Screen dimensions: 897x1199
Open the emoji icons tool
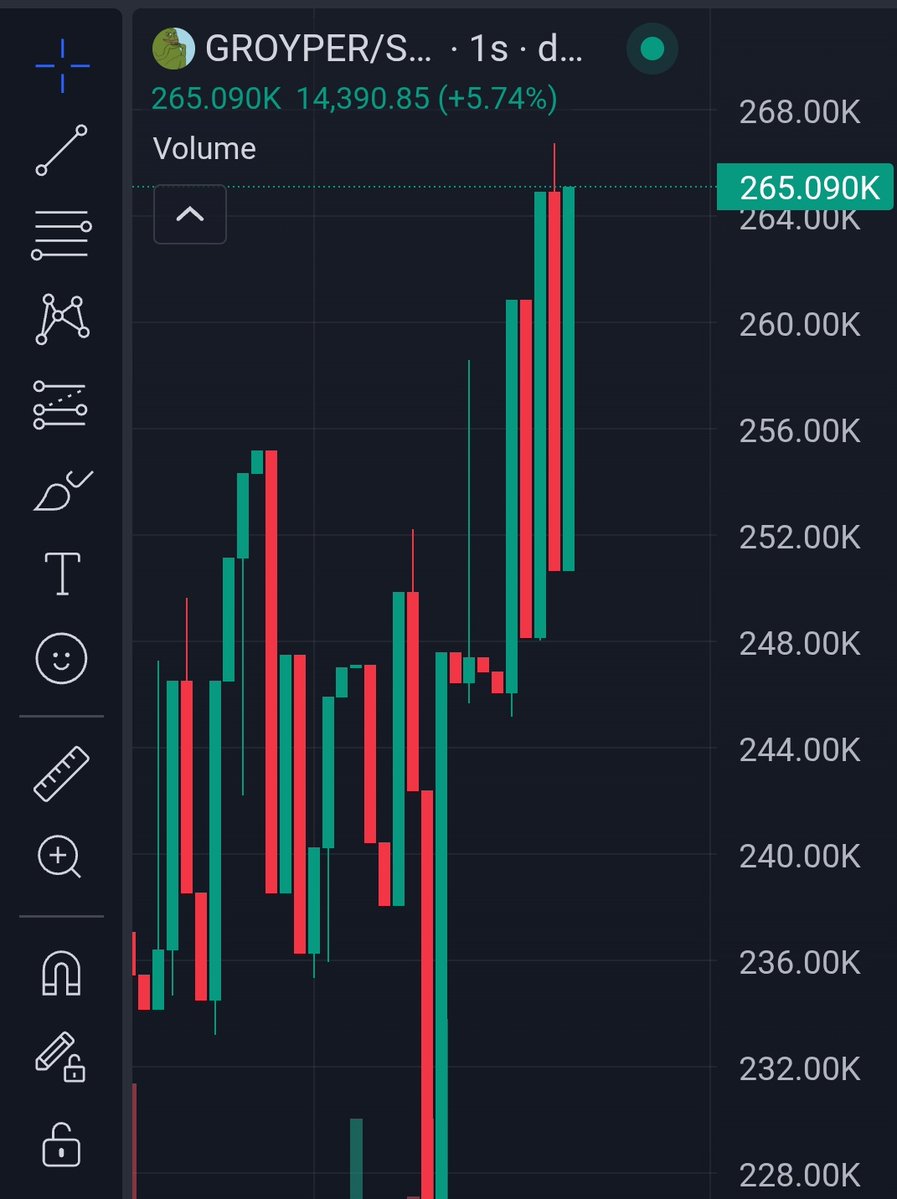coord(62,658)
